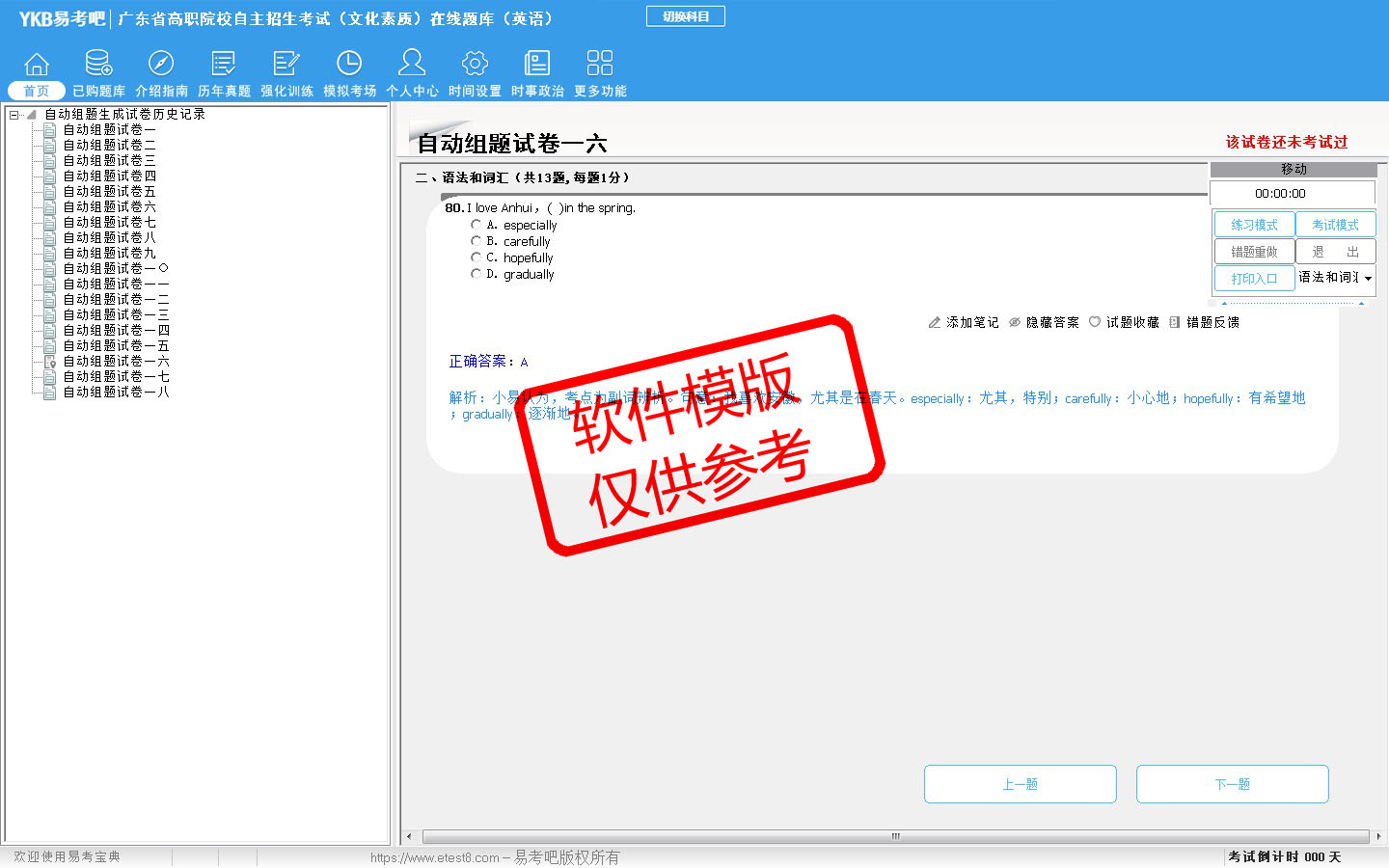The image size is (1389, 868).
Task: Switch to 练习模式 tab
Action: click(x=1254, y=225)
